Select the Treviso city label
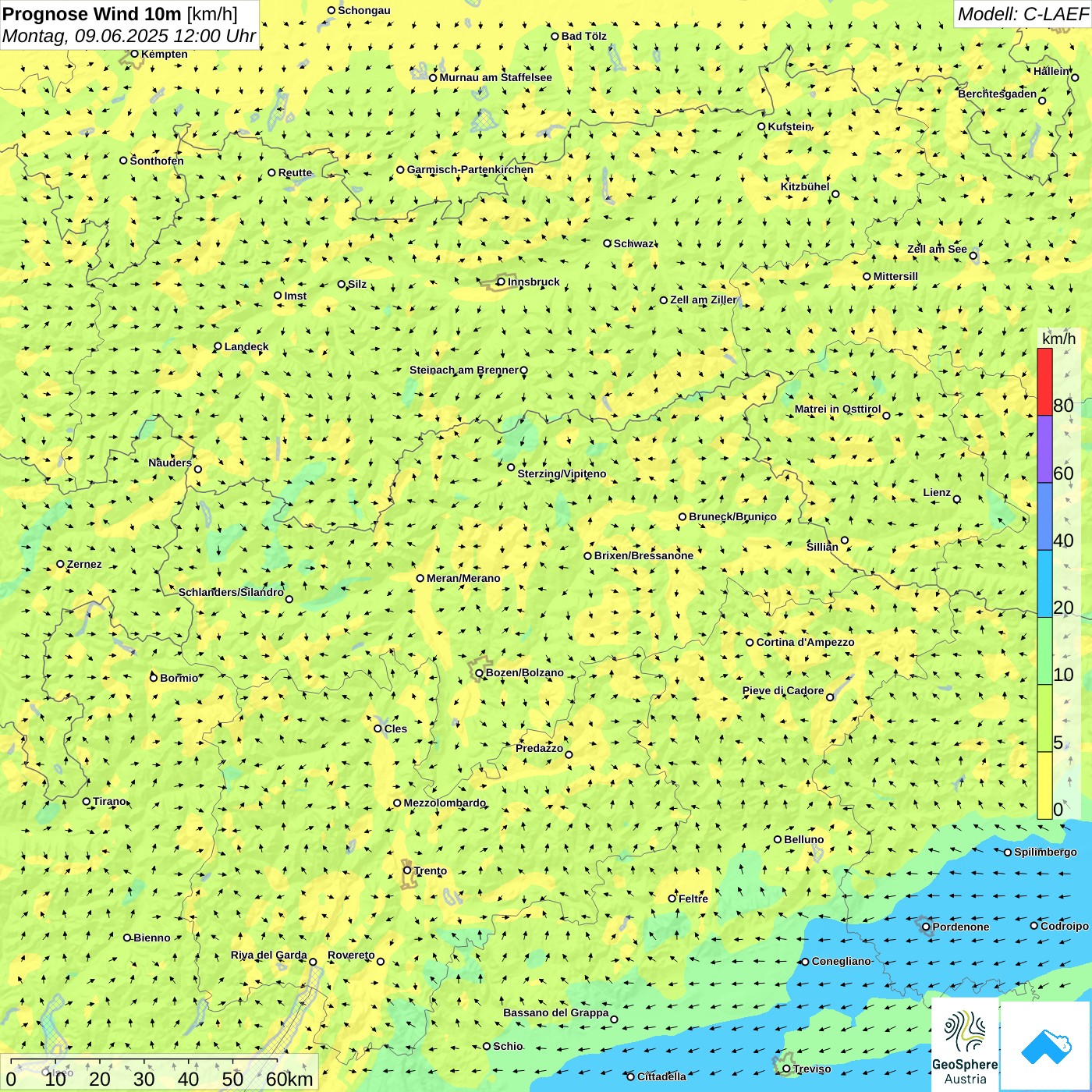 (x=812, y=1069)
